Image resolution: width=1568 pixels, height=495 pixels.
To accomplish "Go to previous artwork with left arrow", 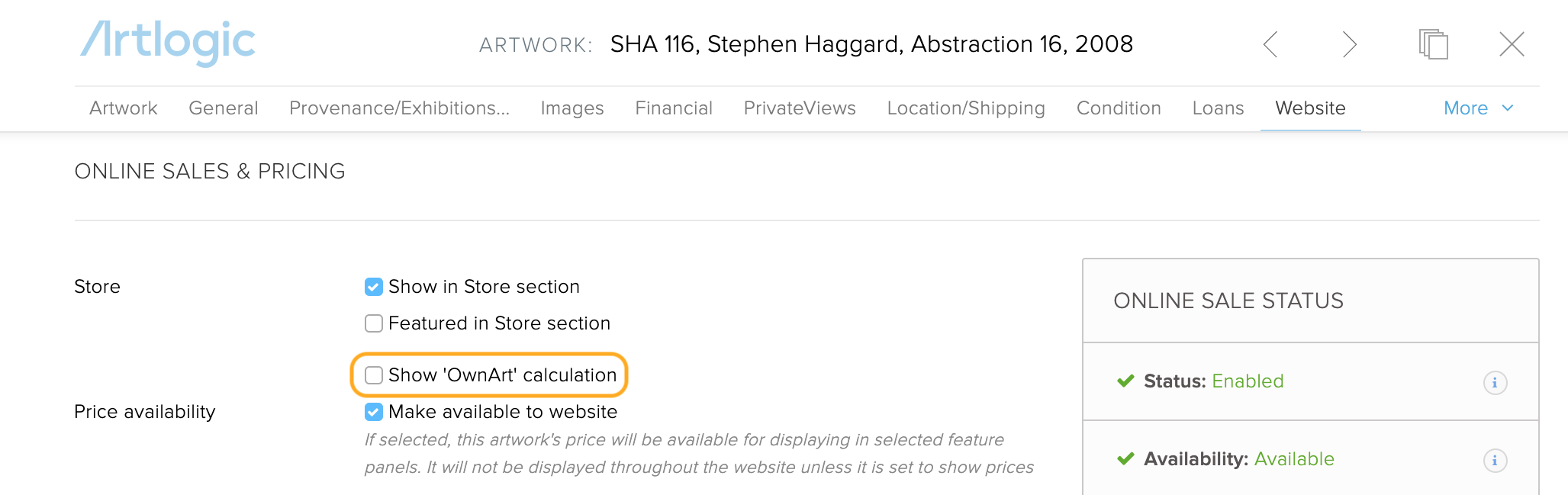I will 1270,44.
